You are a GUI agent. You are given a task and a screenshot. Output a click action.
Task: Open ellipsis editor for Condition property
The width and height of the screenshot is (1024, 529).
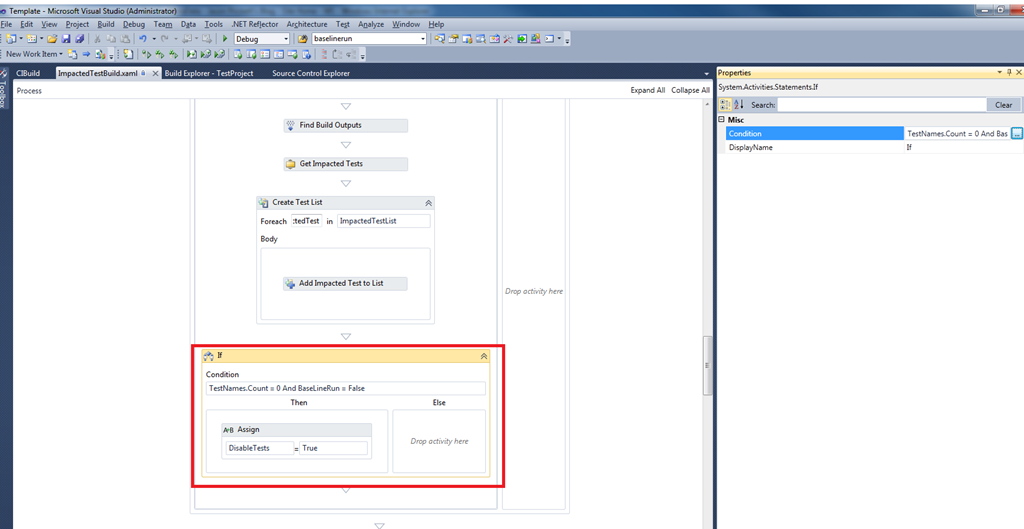coord(1016,133)
